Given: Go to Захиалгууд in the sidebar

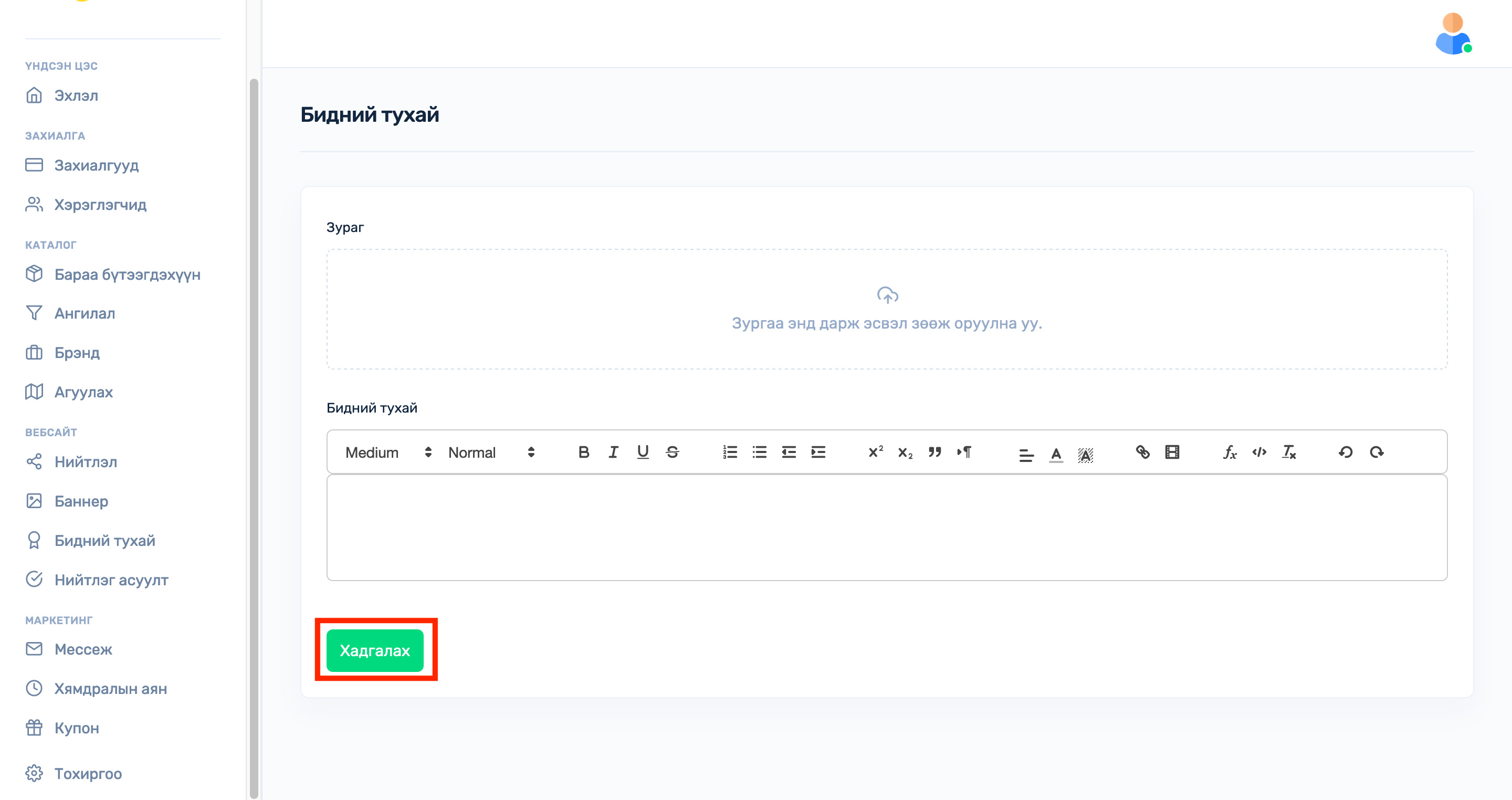Looking at the screenshot, I should (96, 165).
